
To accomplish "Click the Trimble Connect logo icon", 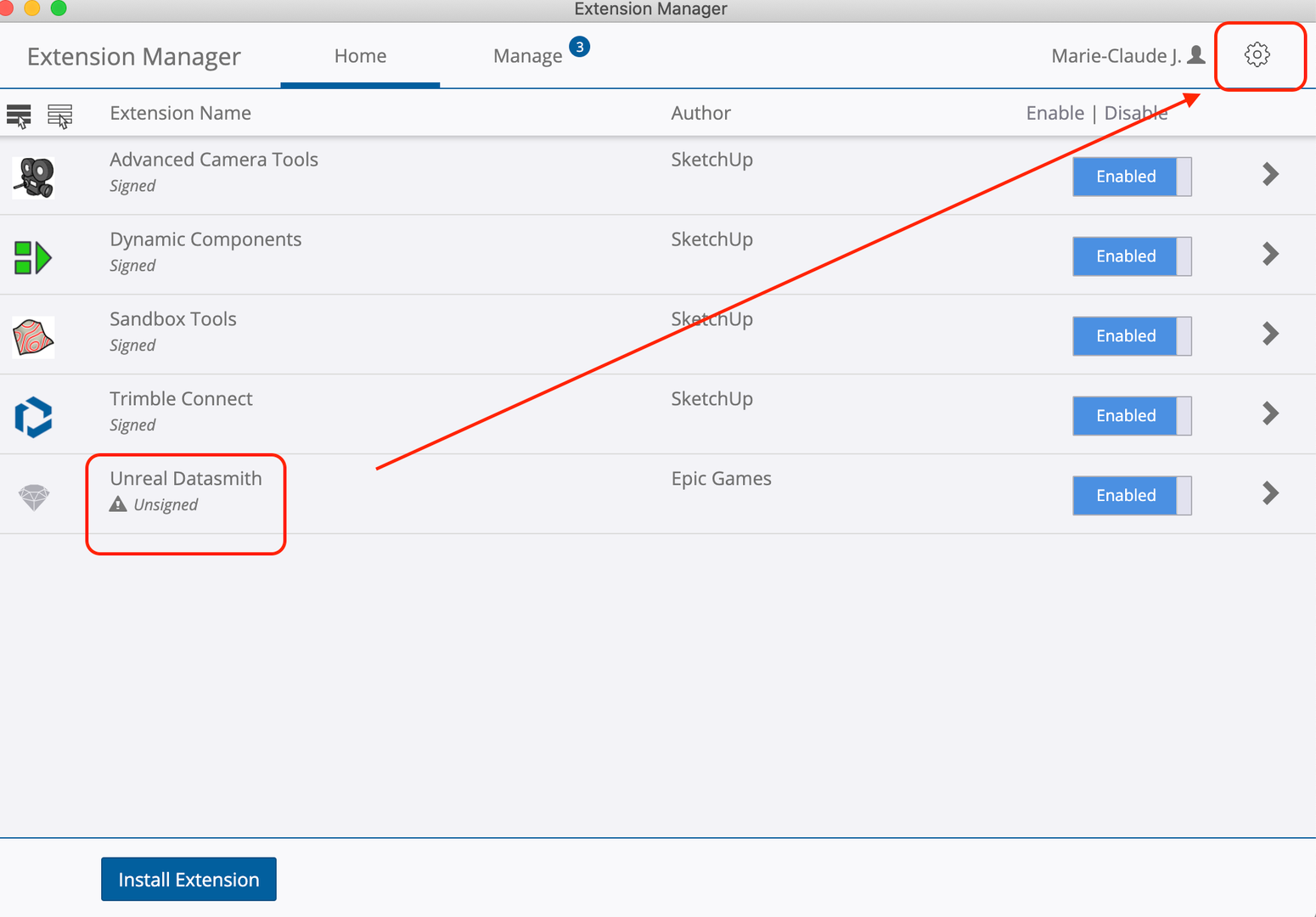I will [x=33, y=417].
